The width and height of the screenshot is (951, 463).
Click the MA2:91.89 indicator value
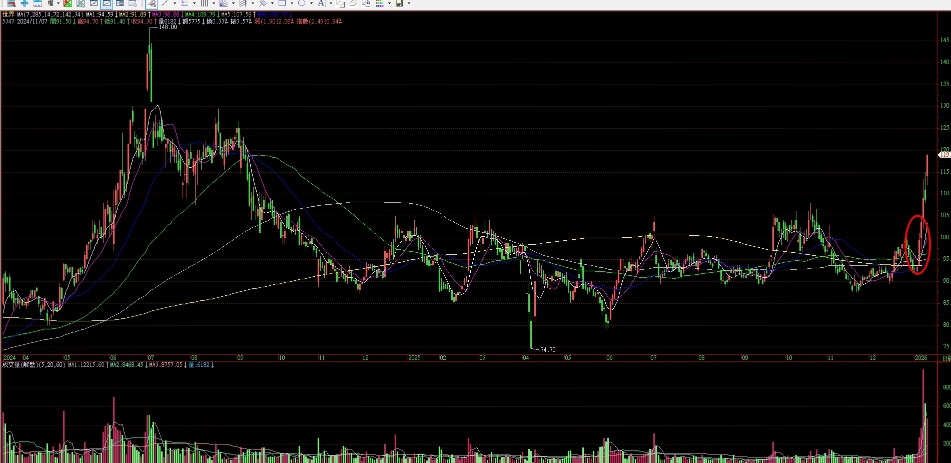(x=133, y=15)
